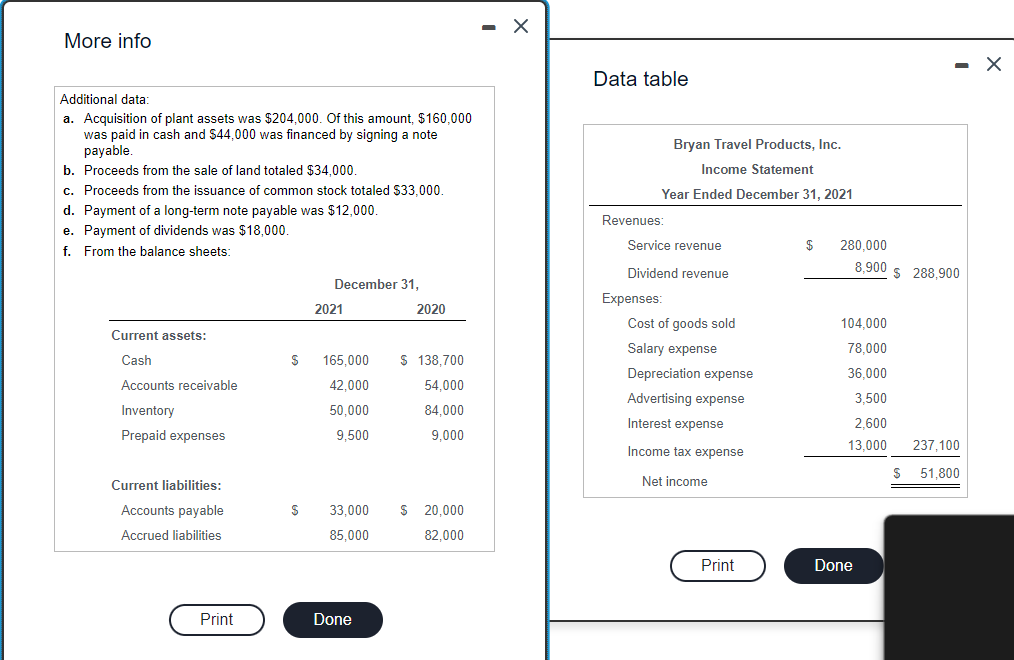
Task: Click Done in Data table dialog
Action: tap(834, 566)
